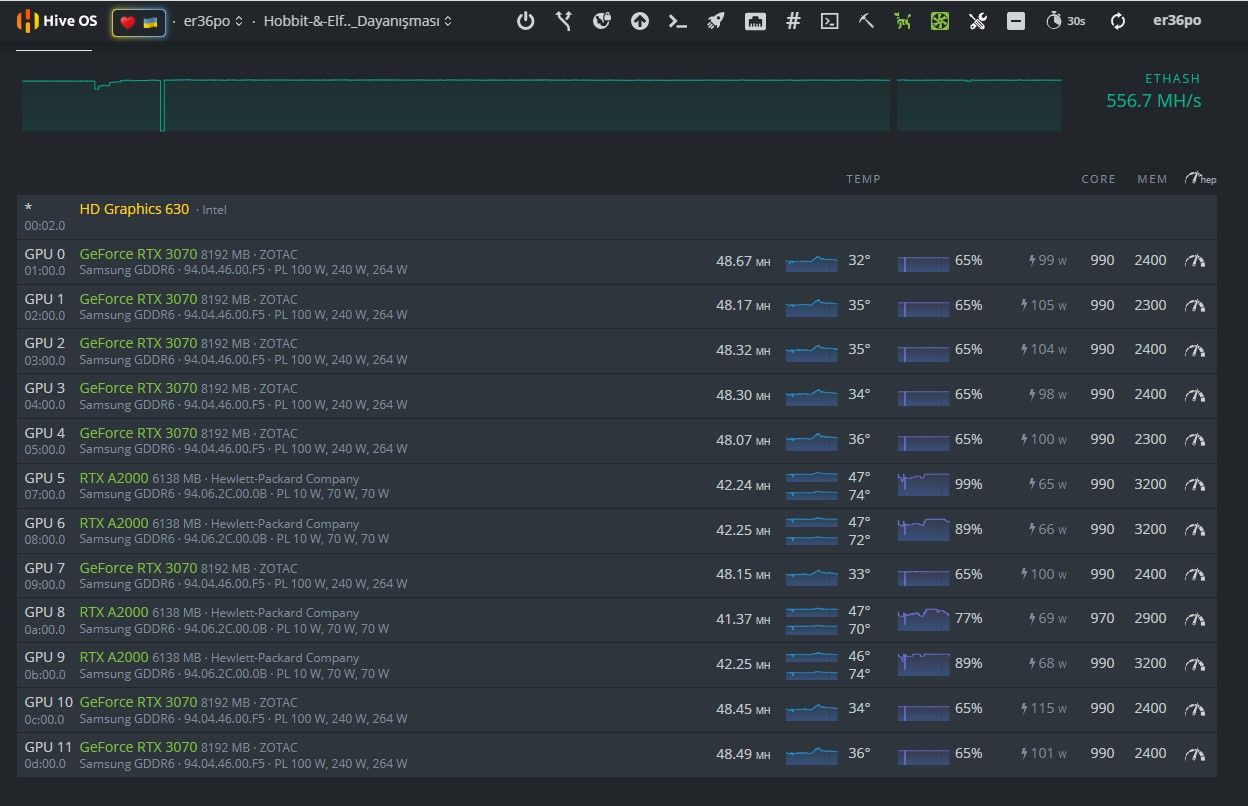The image size is (1248, 806).
Task: Click the GPU 9 temperature graph
Action: pos(811,666)
